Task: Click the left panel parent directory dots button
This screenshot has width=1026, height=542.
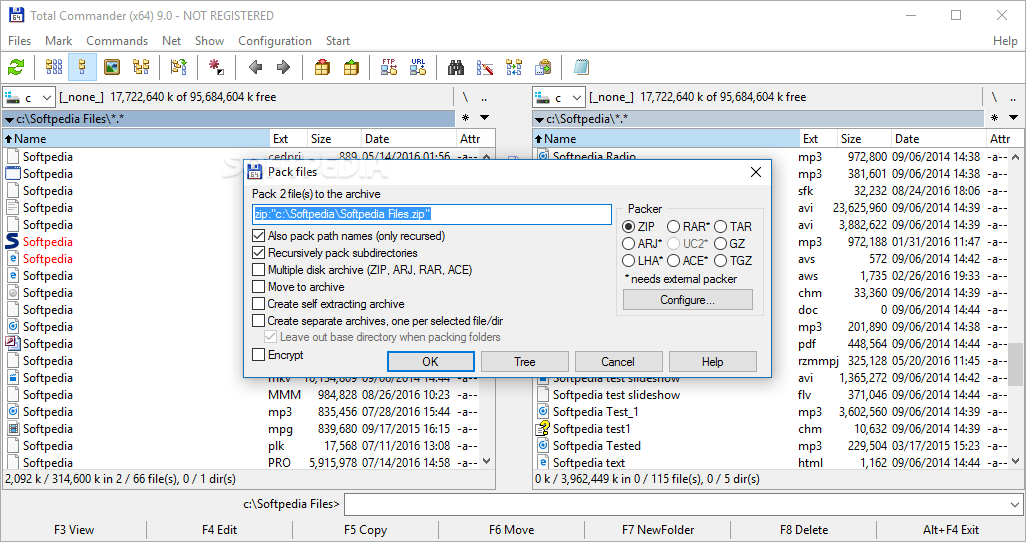Action: (x=484, y=98)
